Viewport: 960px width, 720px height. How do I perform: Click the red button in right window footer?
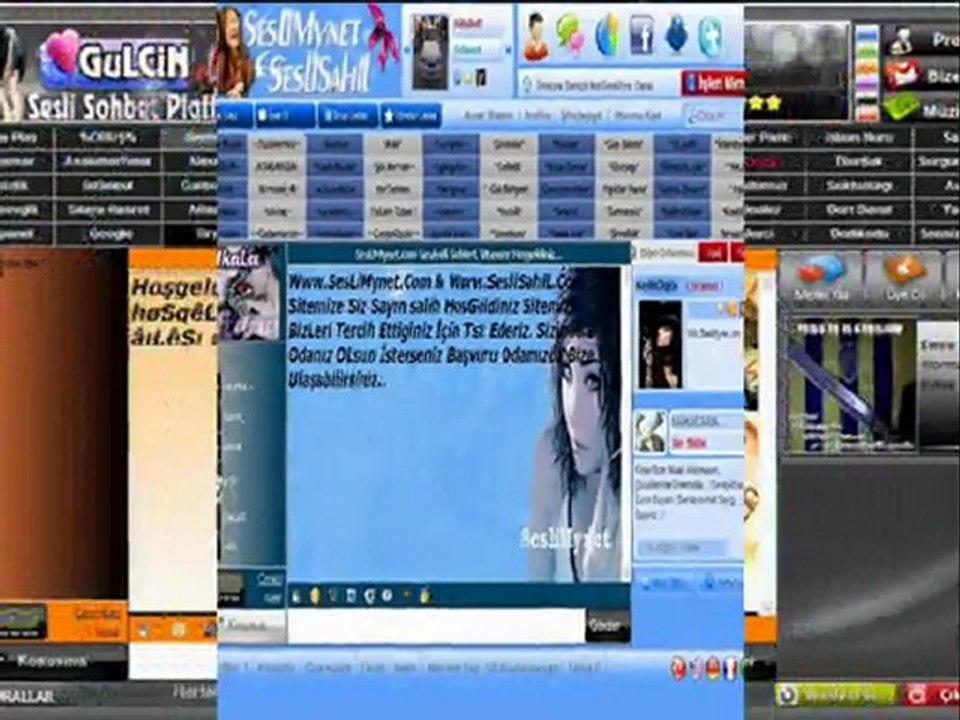coord(932,695)
